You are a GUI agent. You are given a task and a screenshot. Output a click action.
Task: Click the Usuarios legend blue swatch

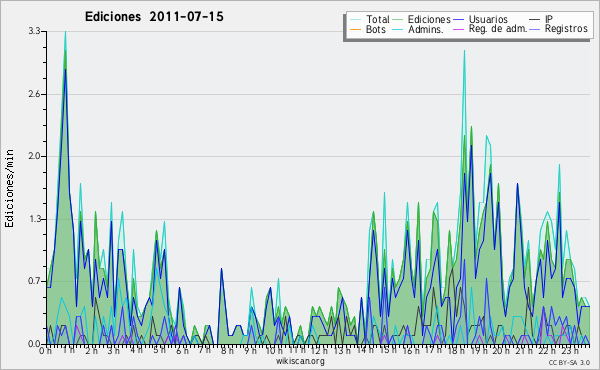pyautogui.click(x=459, y=19)
